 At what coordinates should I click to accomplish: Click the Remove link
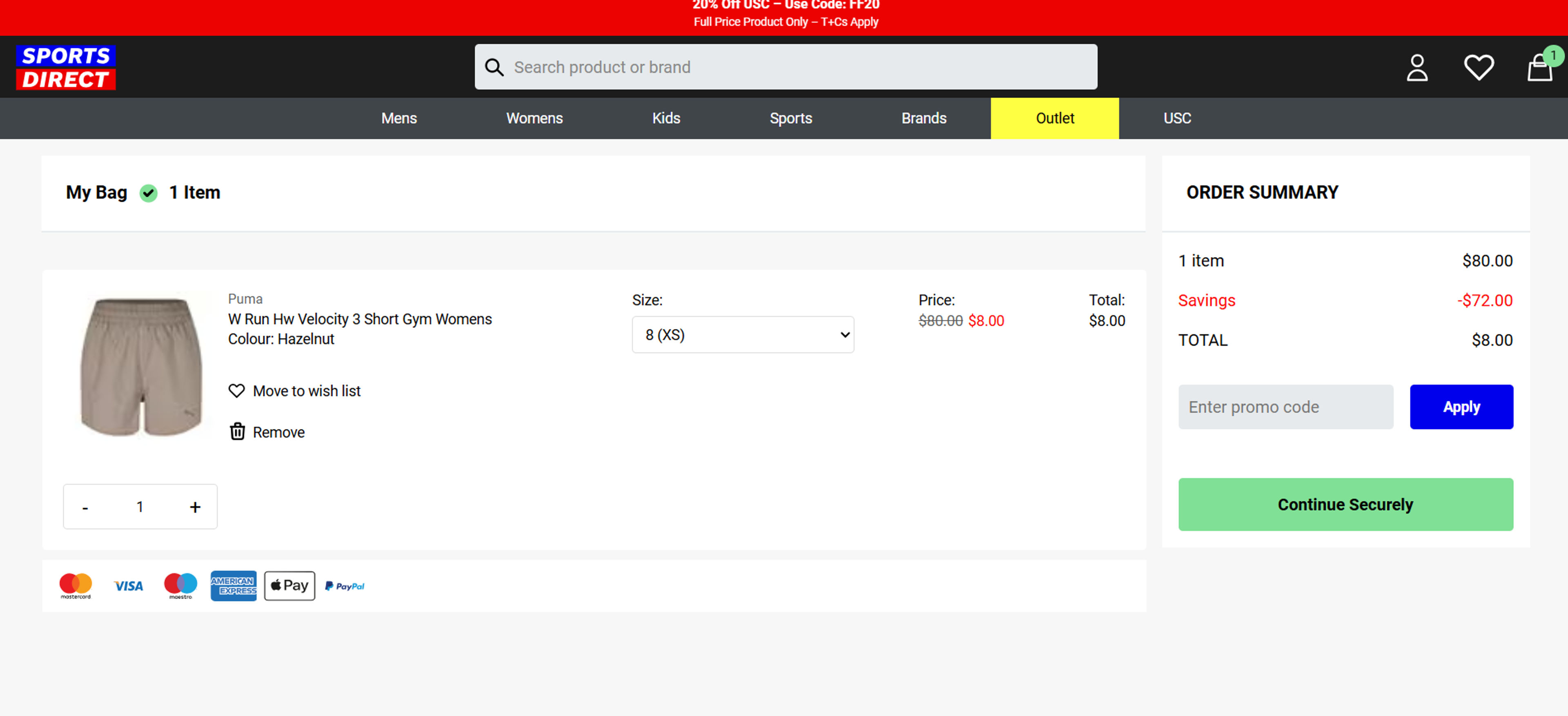[278, 432]
